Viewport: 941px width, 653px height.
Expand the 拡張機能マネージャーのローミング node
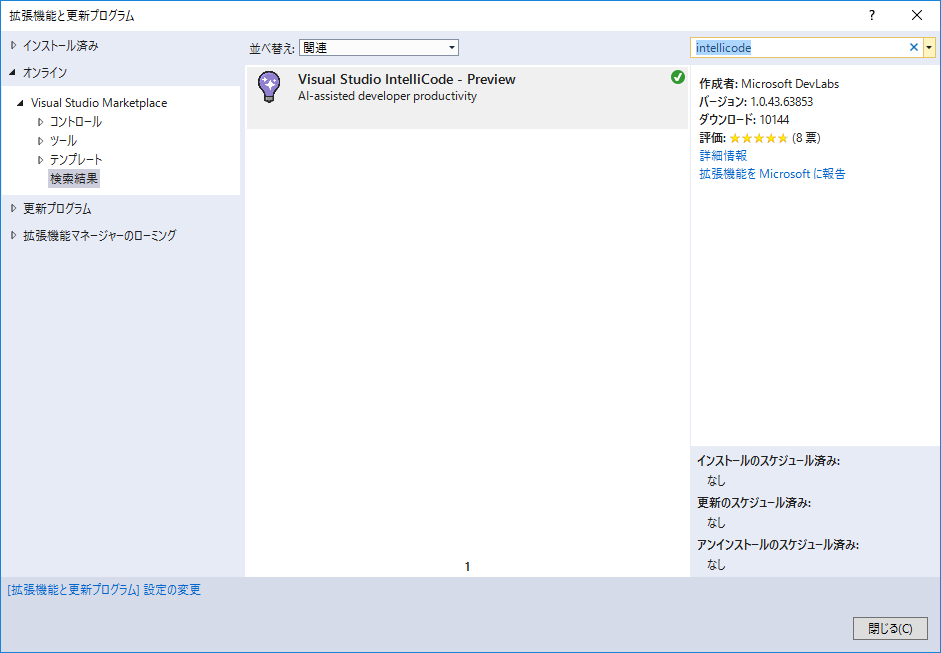13,235
